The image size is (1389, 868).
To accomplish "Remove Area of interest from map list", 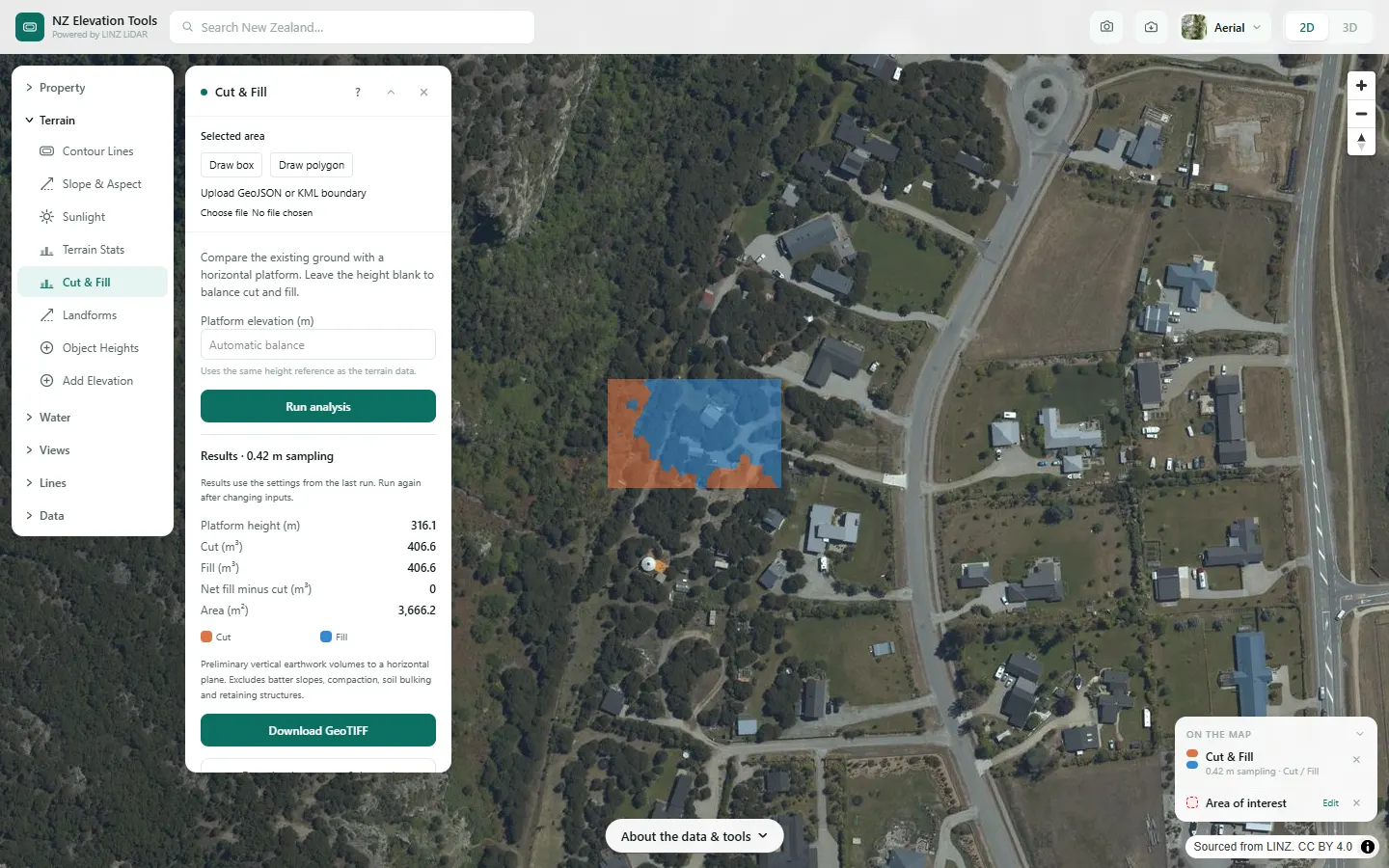I will [x=1356, y=803].
